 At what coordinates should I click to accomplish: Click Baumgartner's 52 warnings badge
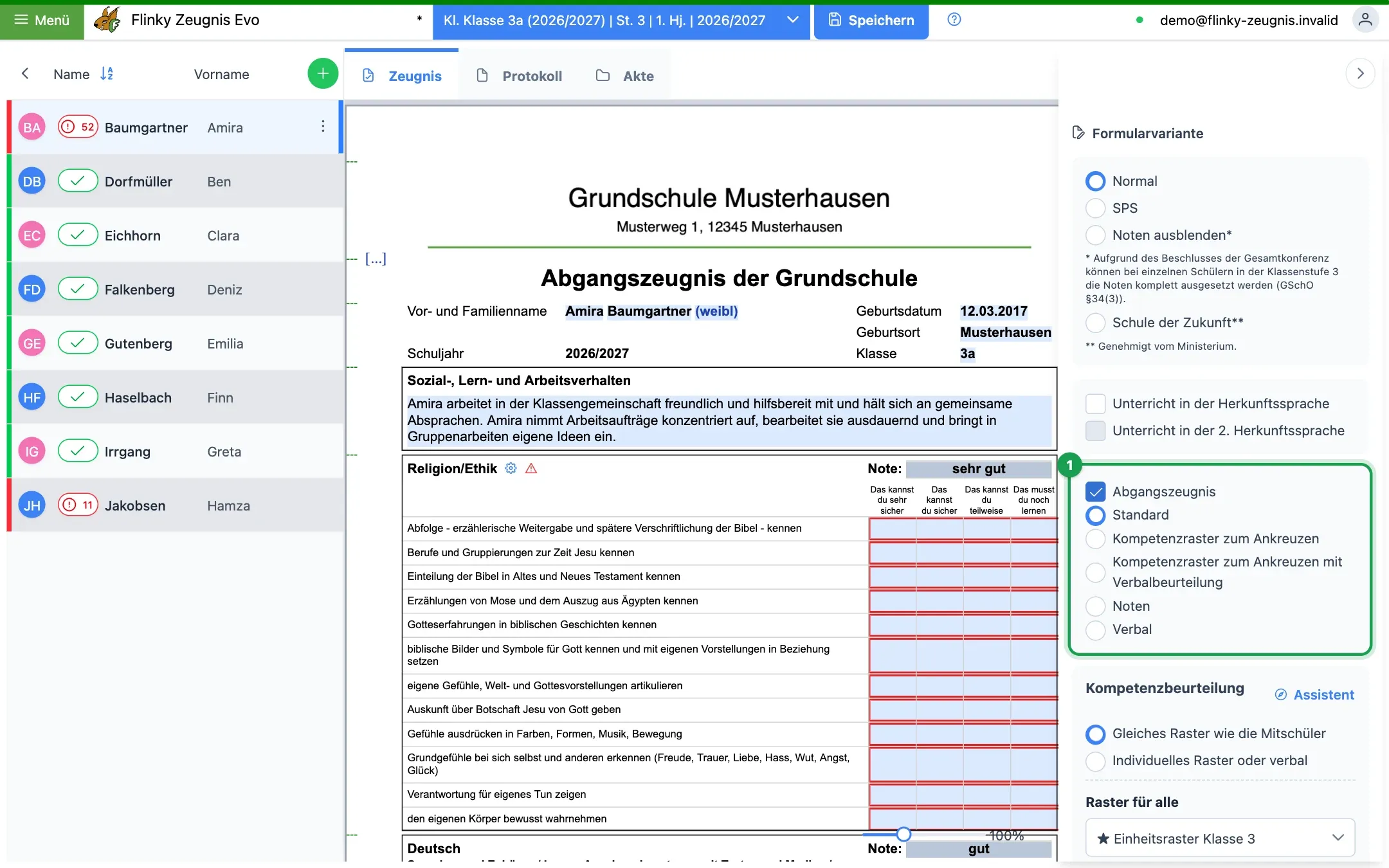pos(78,127)
